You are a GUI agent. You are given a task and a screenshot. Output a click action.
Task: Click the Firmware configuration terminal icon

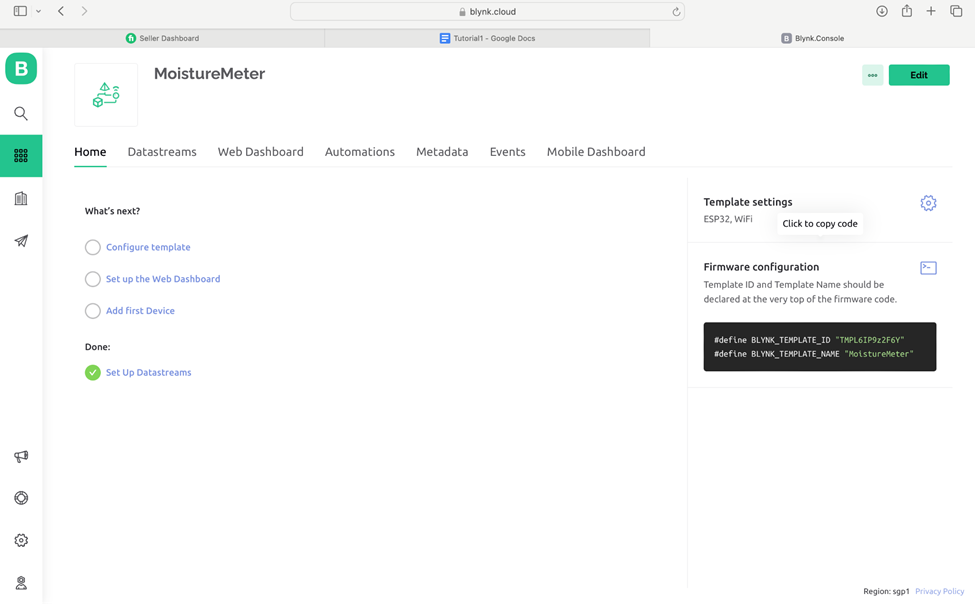click(928, 267)
